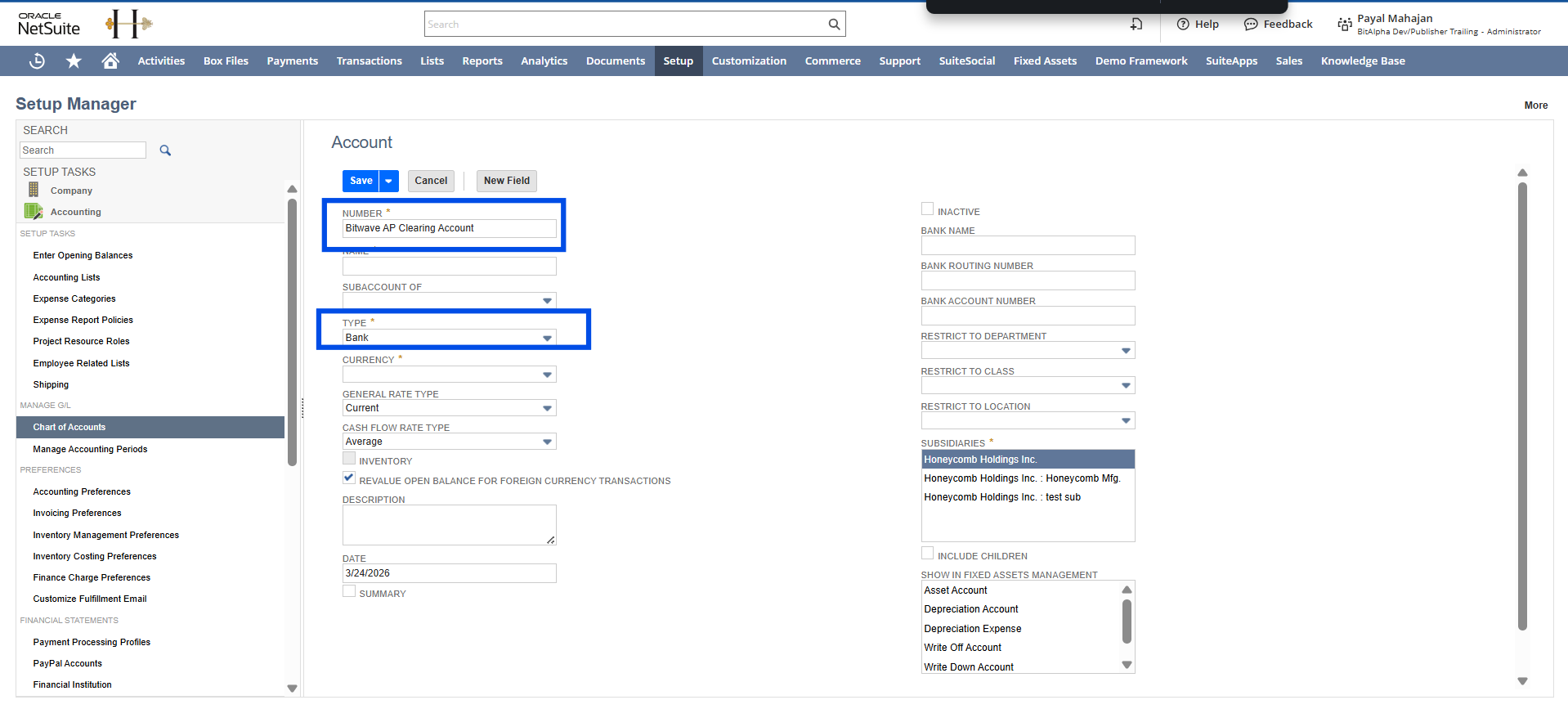The image size is (1568, 709).
Task: Tick the Inactive checkbox
Action: [927, 209]
